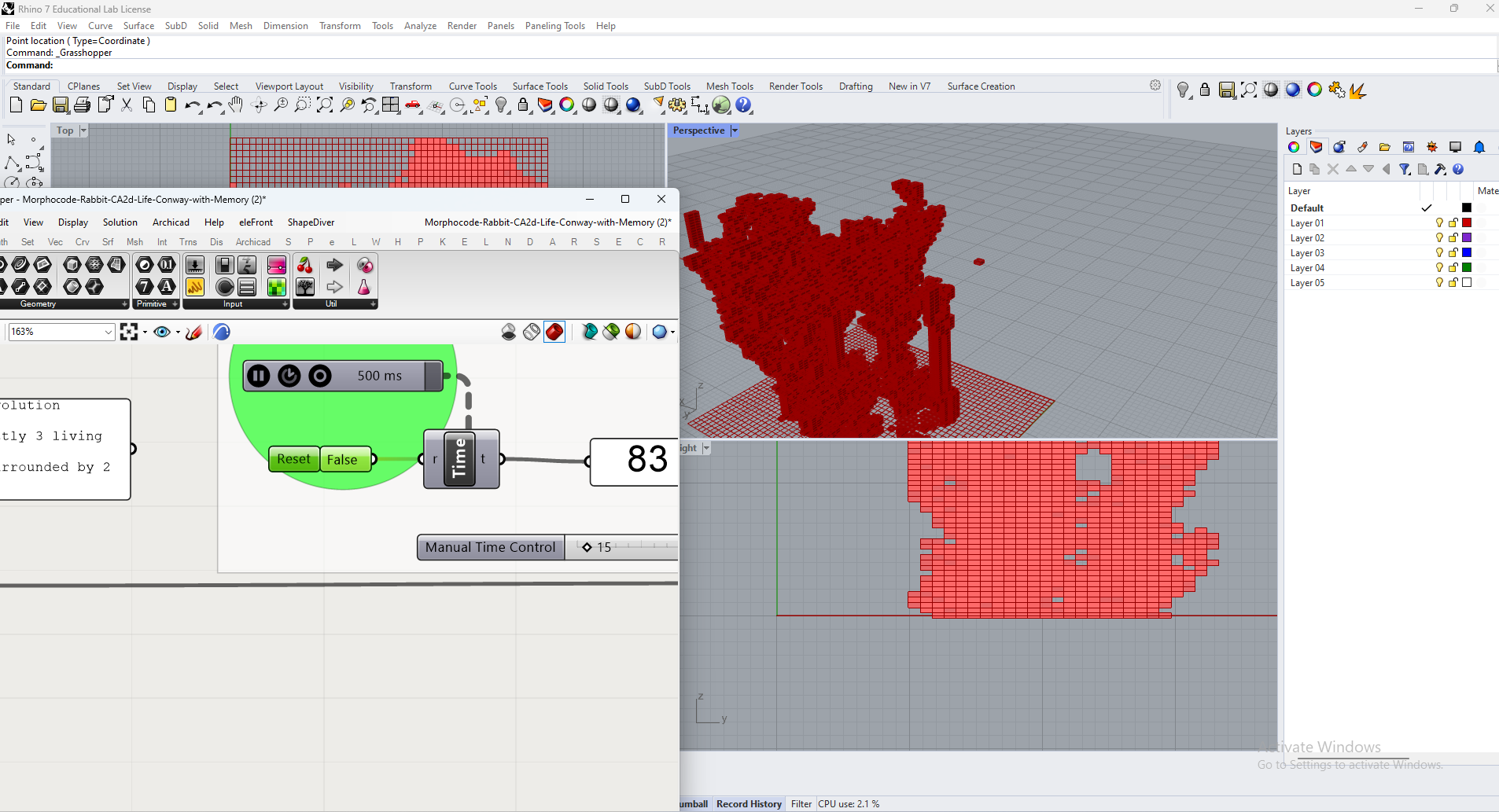Toggle lock for Layer 03

1453,253
